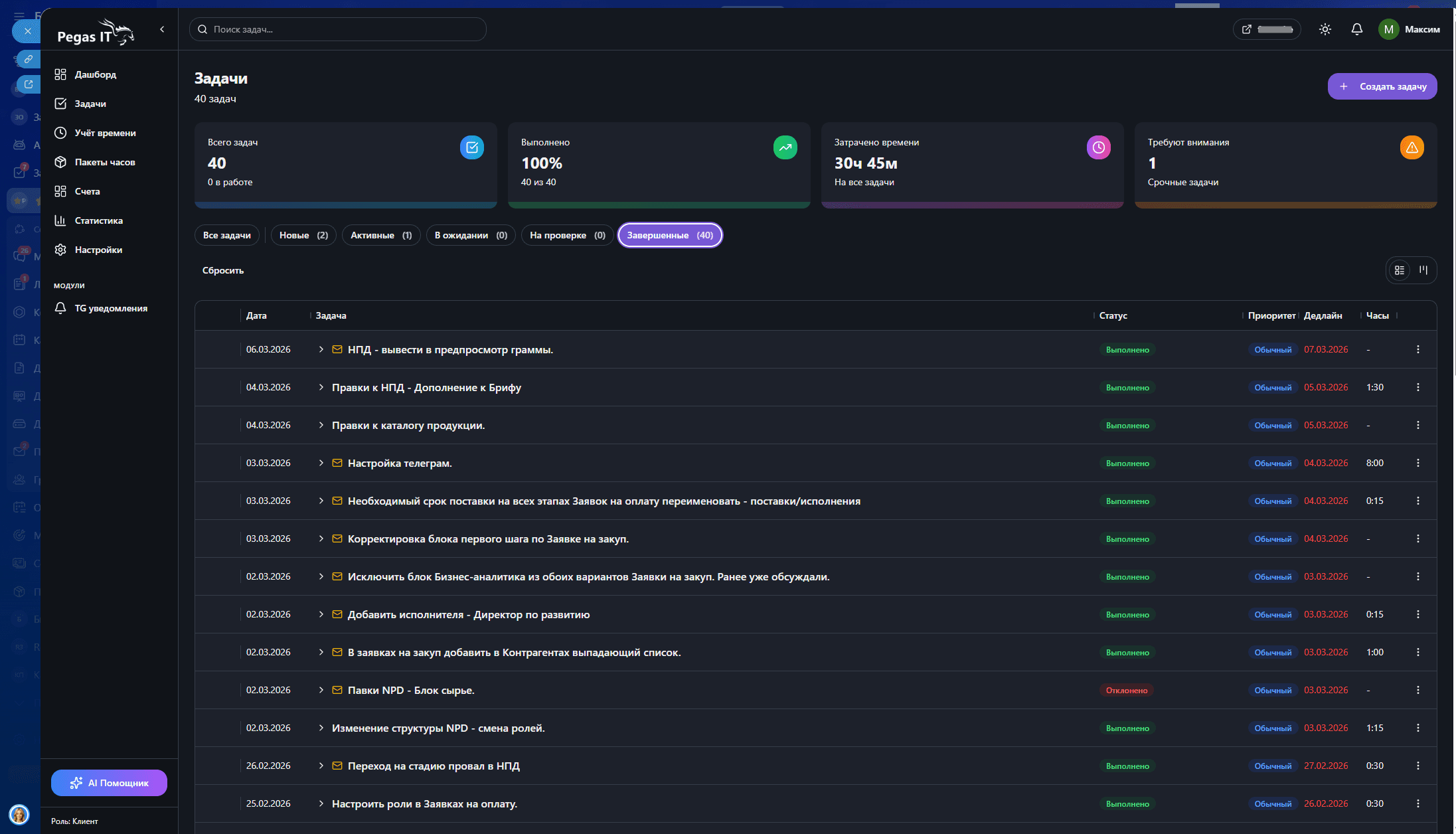Select the Активные (1) filter tab

click(x=380, y=235)
